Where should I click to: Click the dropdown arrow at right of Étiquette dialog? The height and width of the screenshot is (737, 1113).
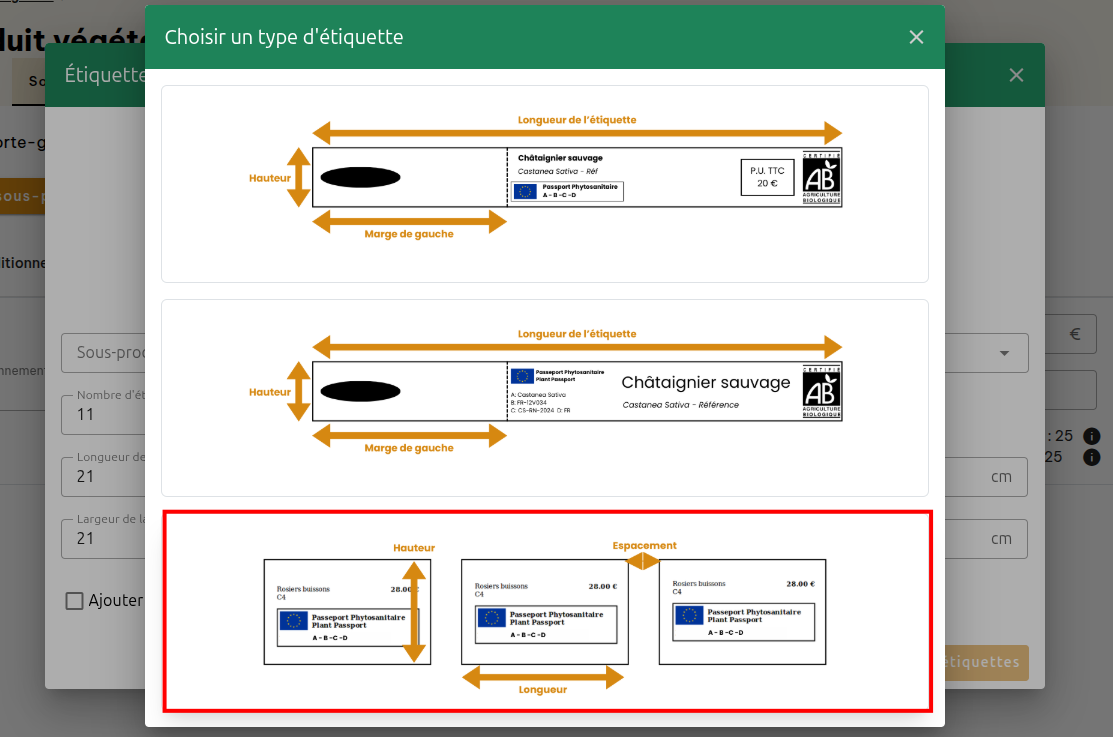1004,353
